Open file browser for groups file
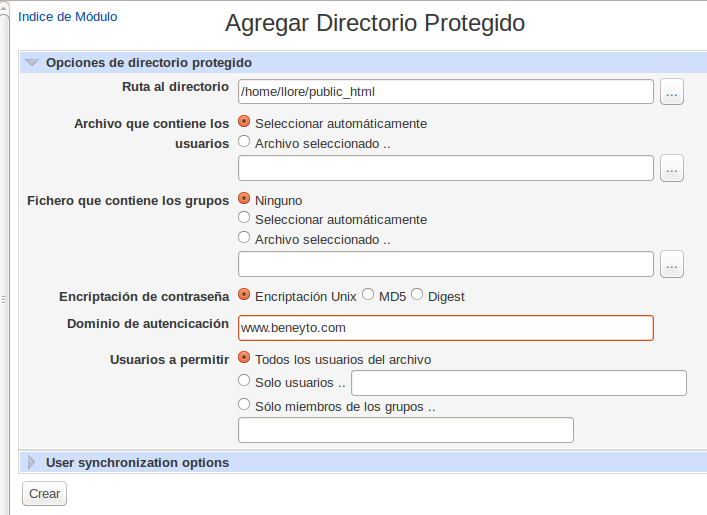This screenshot has height=515, width=707. tap(672, 264)
